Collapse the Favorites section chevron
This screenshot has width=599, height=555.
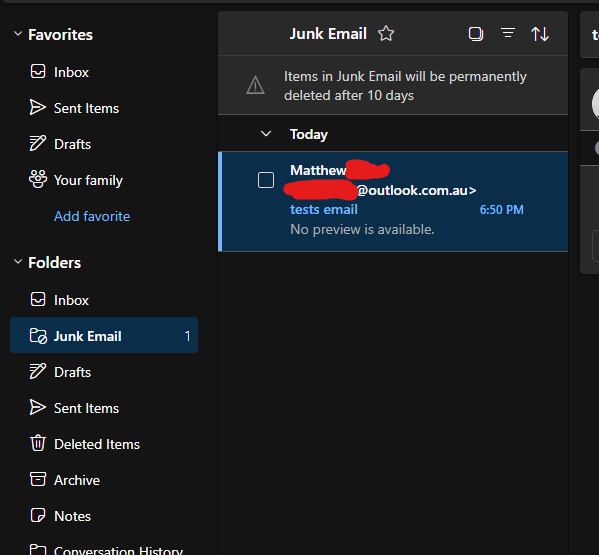coord(18,34)
